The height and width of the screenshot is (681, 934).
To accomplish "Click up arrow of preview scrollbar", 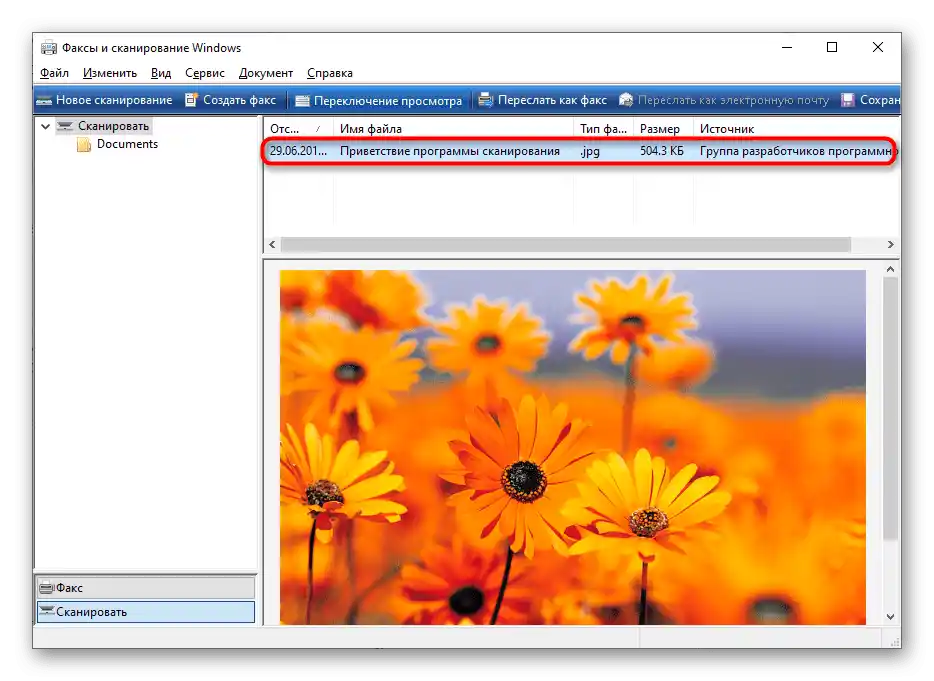I will [891, 269].
